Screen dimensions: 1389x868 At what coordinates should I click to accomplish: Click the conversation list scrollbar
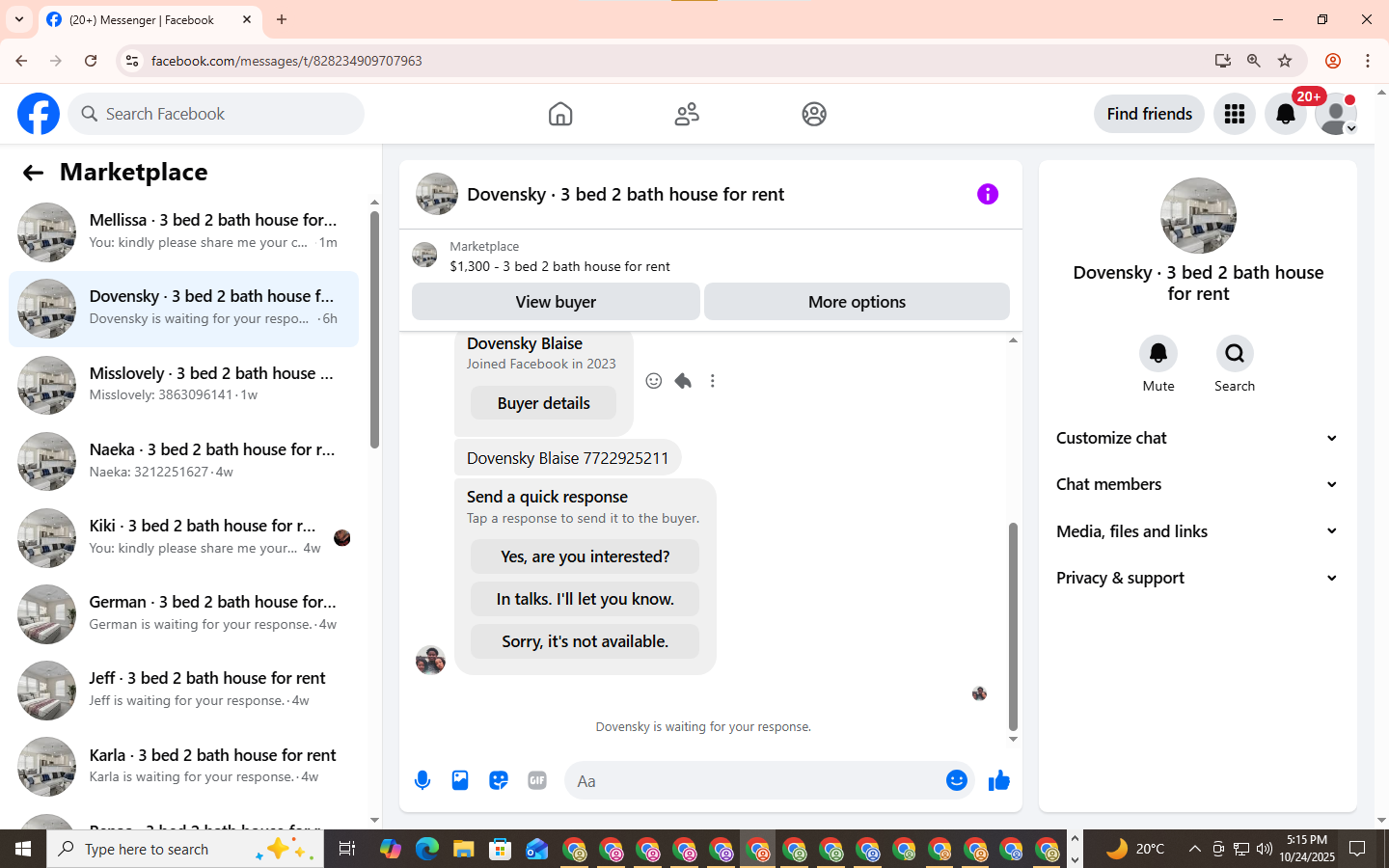374,330
